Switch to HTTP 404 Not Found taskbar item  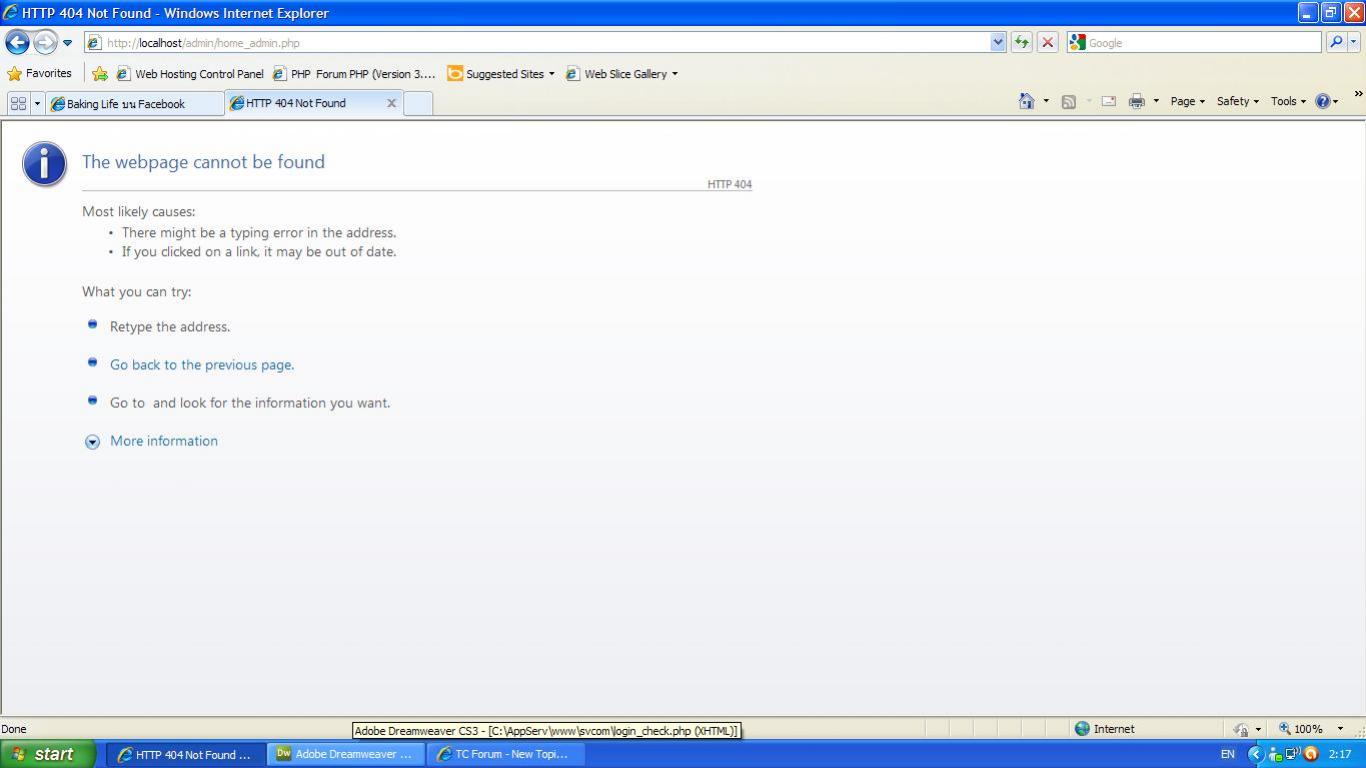186,755
